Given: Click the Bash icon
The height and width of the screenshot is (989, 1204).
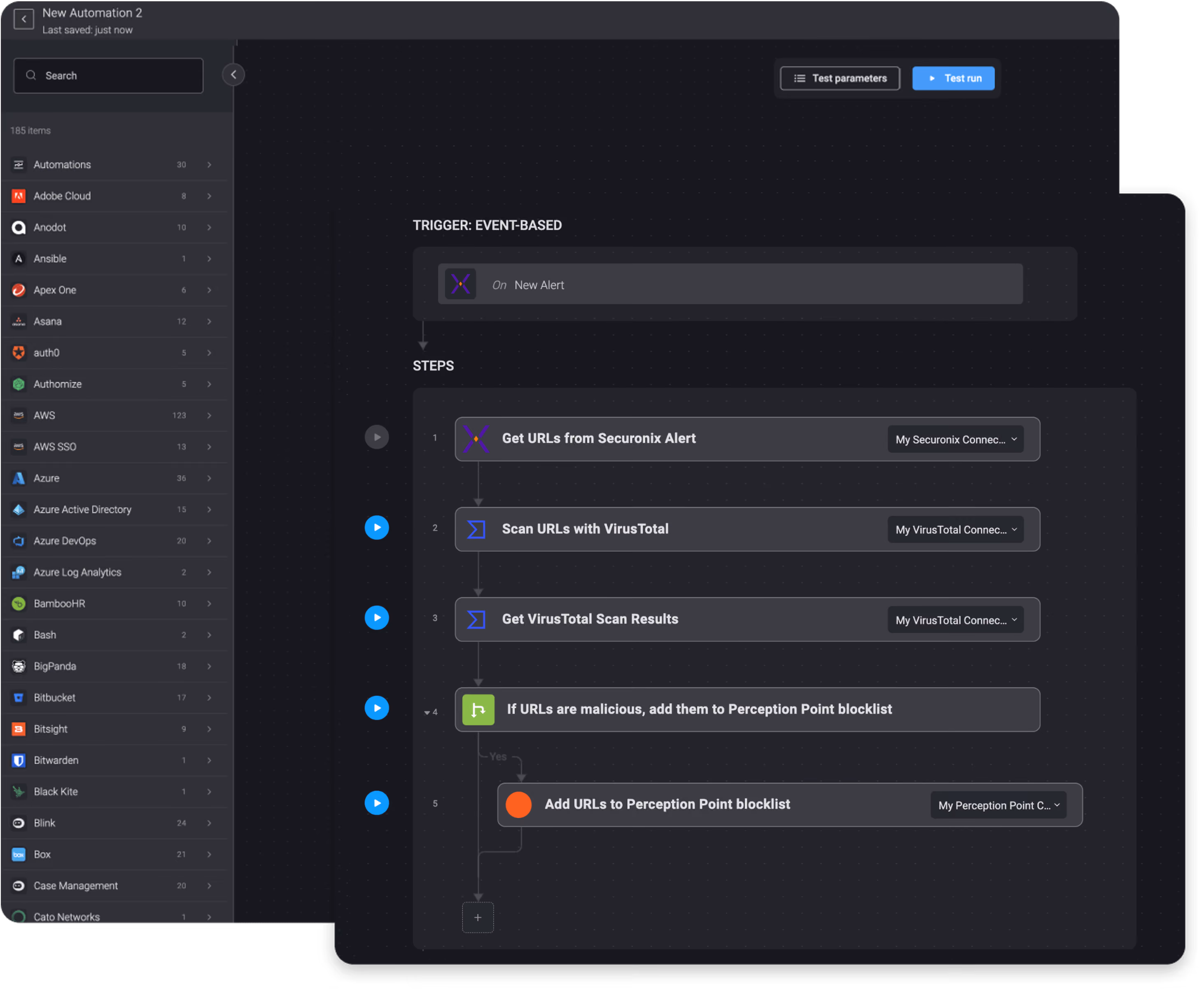Looking at the screenshot, I should pyautogui.click(x=19, y=635).
